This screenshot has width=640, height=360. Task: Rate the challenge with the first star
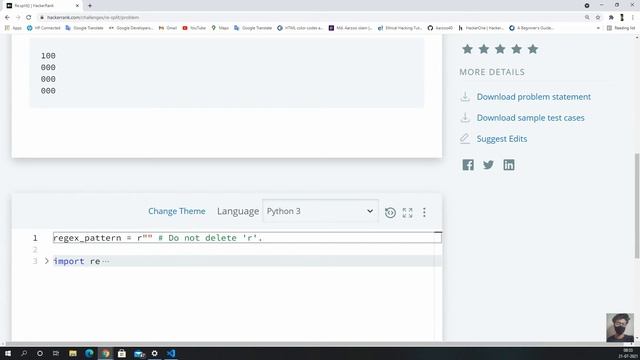click(467, 49)
